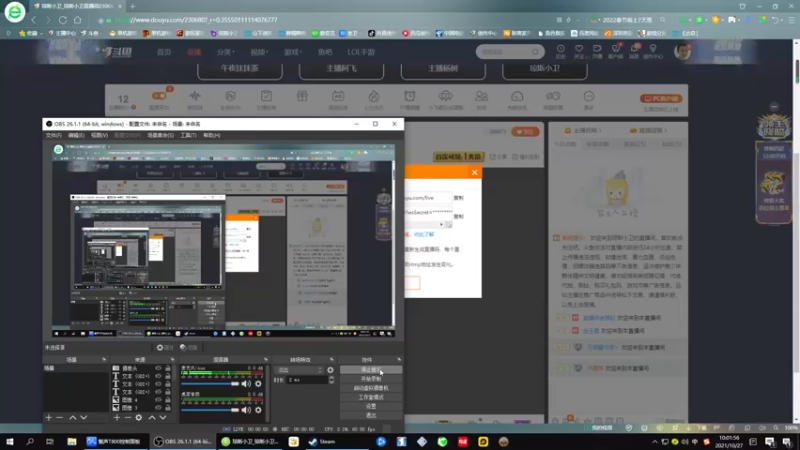Go to browser home page
Screen dimensions: 800x450
pyautogui.click(x=78, y=20)
